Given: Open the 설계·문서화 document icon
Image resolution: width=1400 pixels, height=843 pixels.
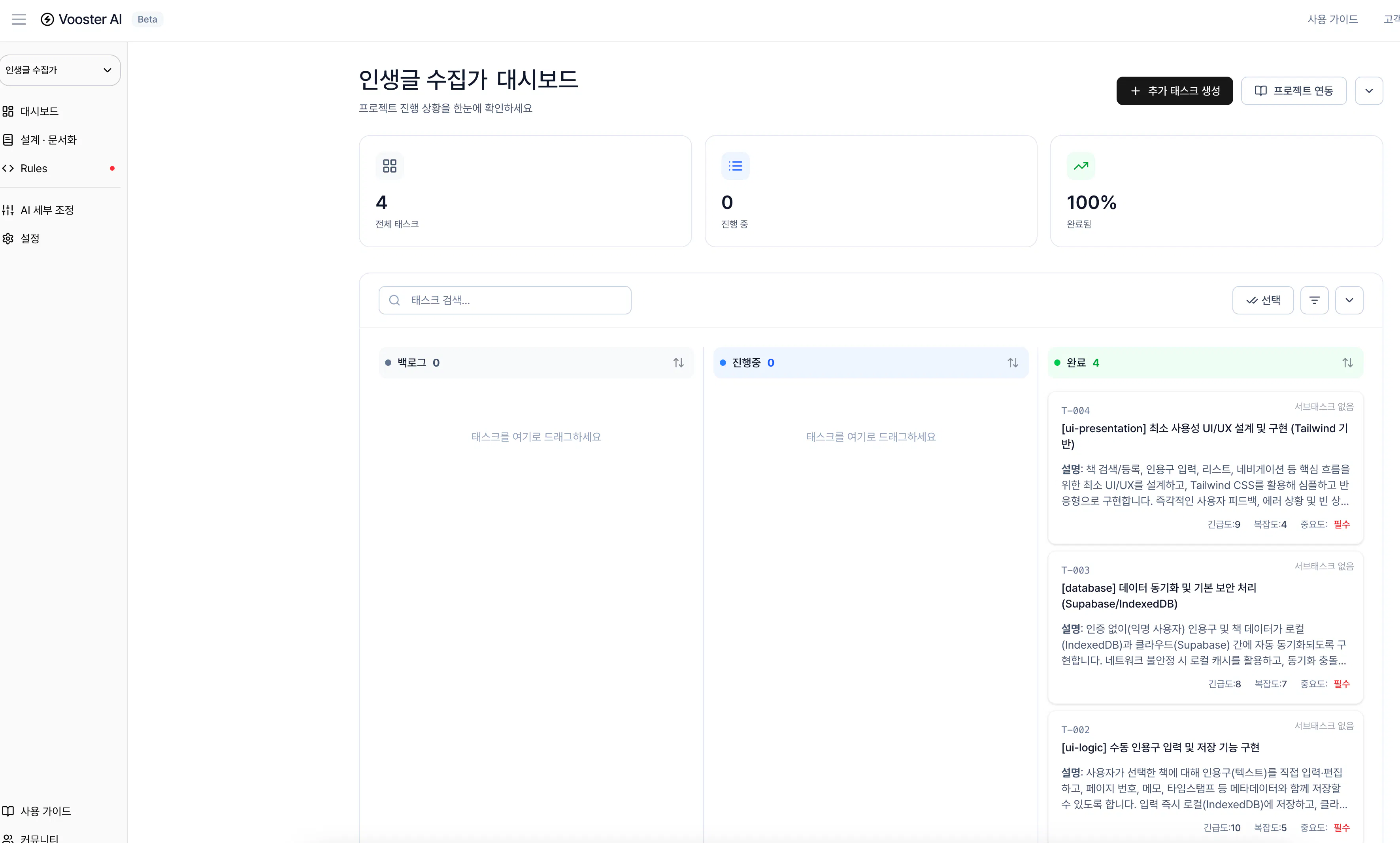Looking at the screenshot, I should pyautogui.click(x=8, y=140).
